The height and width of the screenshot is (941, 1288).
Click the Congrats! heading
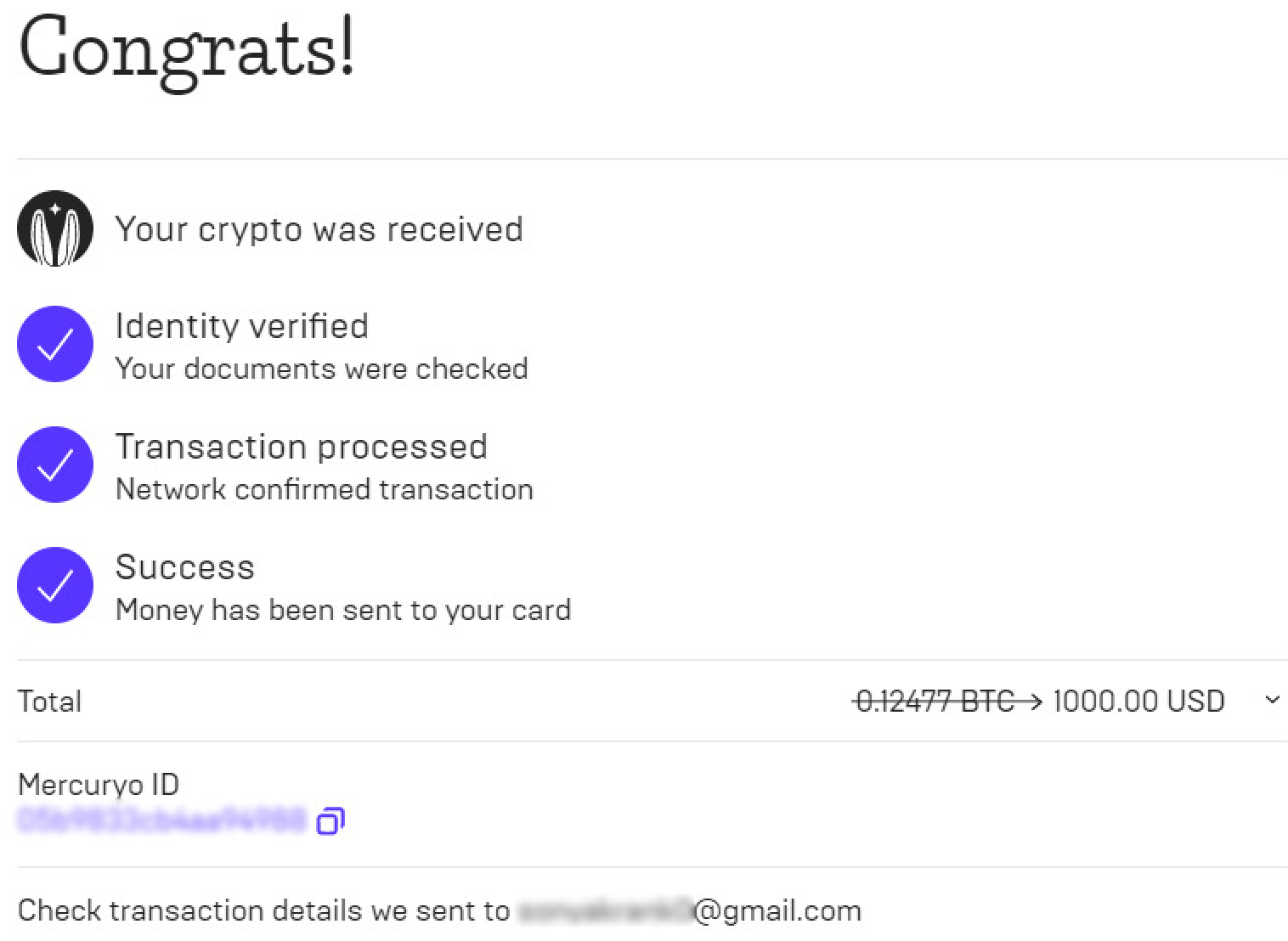pyautogui.click(x=187, y=48)
